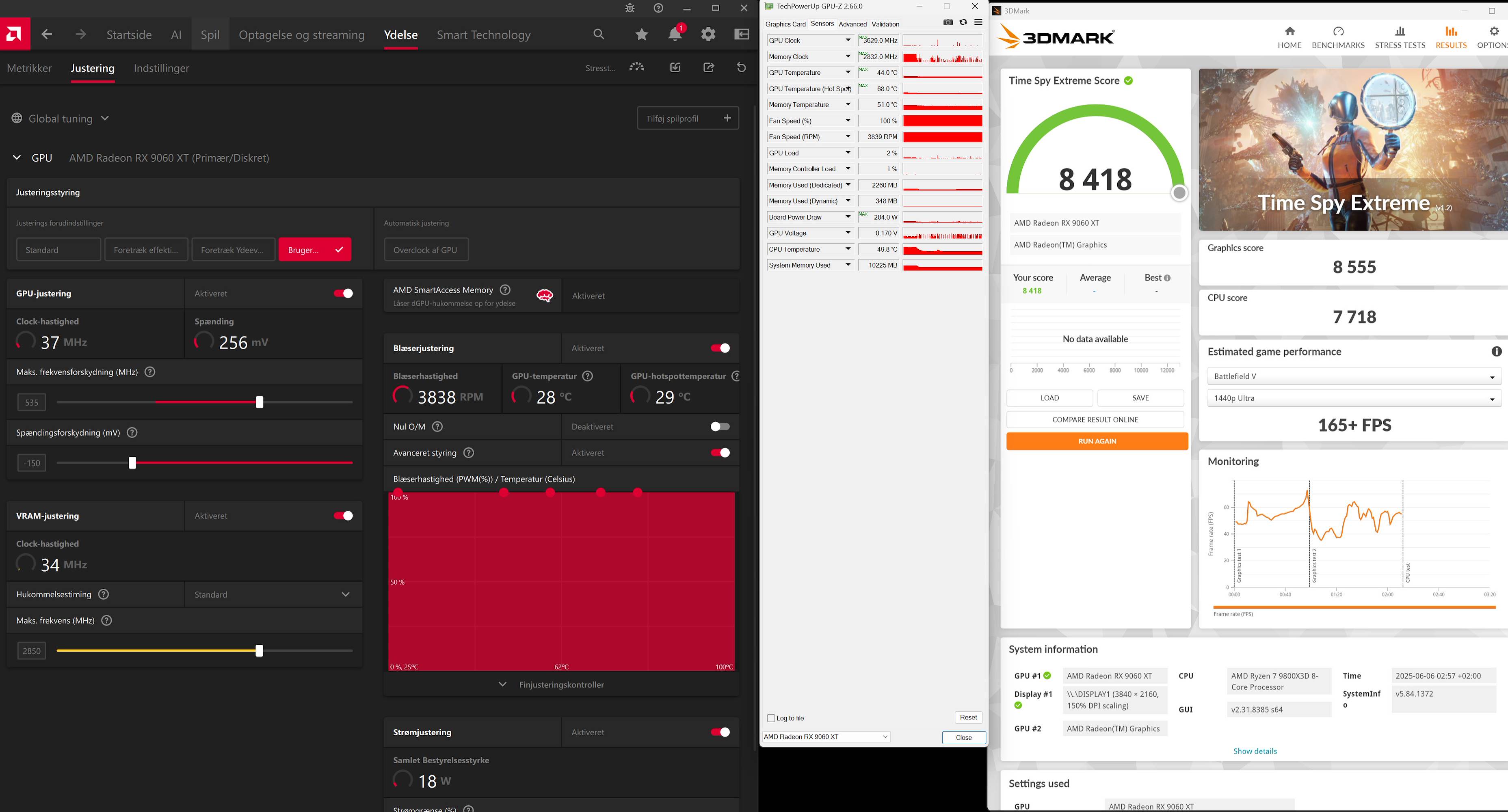Toggle the Blæserjustering switch
The height and width of the screenshot is (812, 1508).
coord(720,348)
